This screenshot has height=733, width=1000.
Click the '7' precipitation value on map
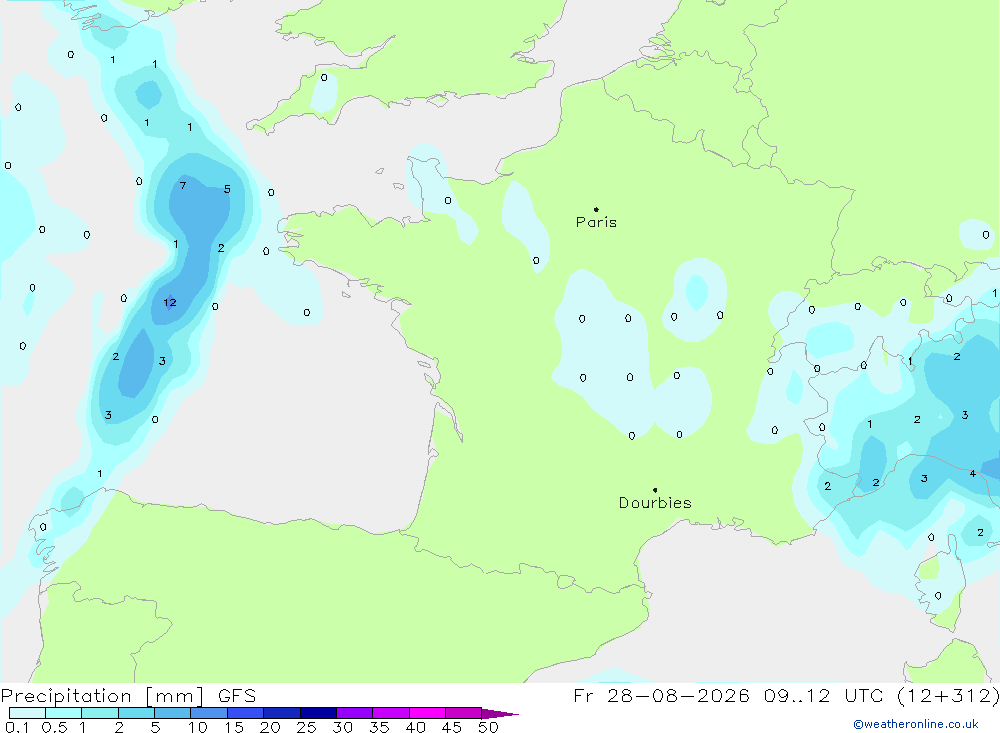[183, 186]
